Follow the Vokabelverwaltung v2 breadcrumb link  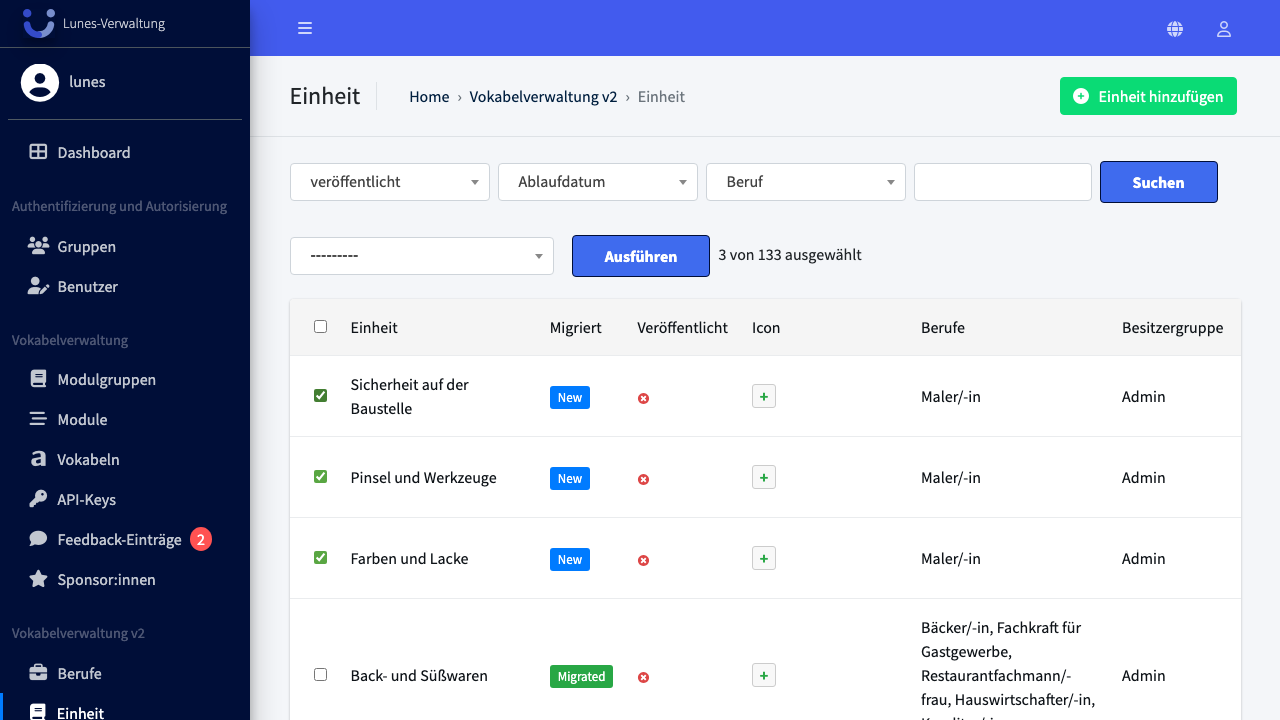tap(544, 97)
